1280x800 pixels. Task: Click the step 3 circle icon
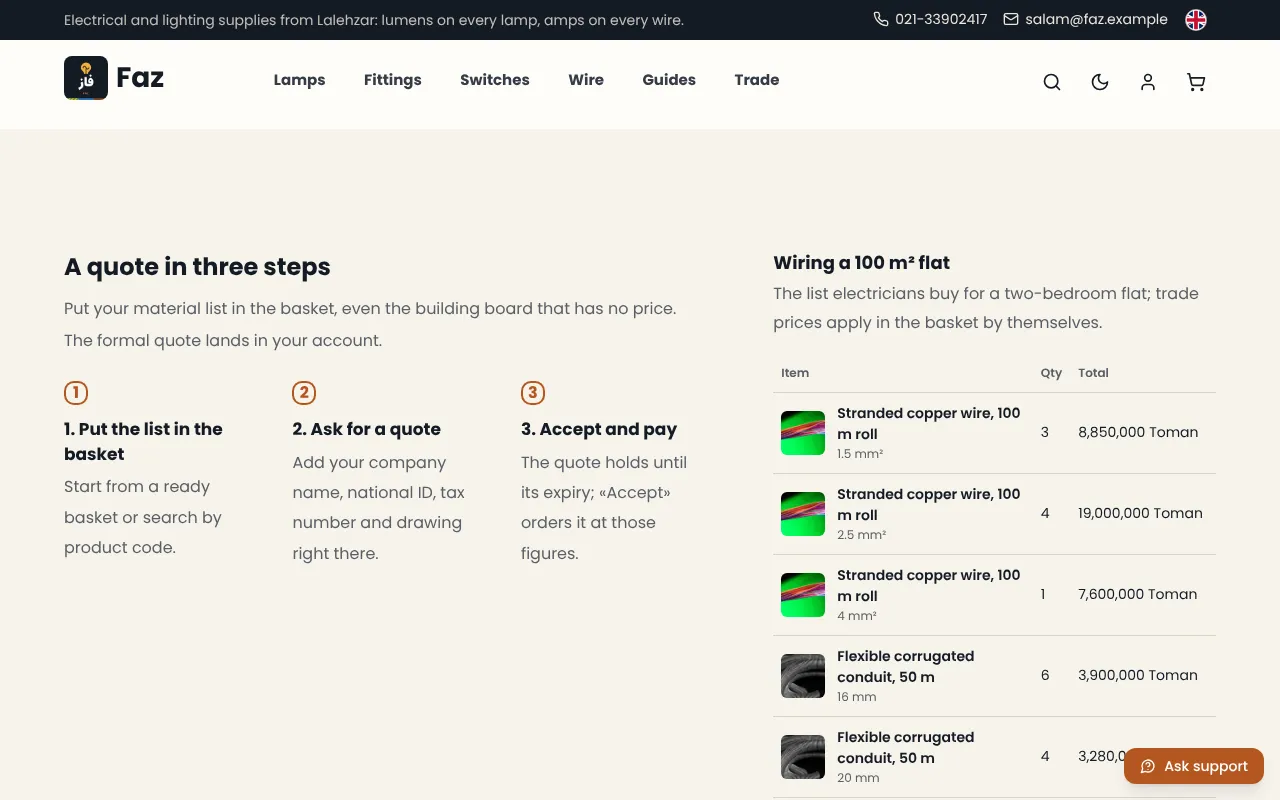point(533,393)
